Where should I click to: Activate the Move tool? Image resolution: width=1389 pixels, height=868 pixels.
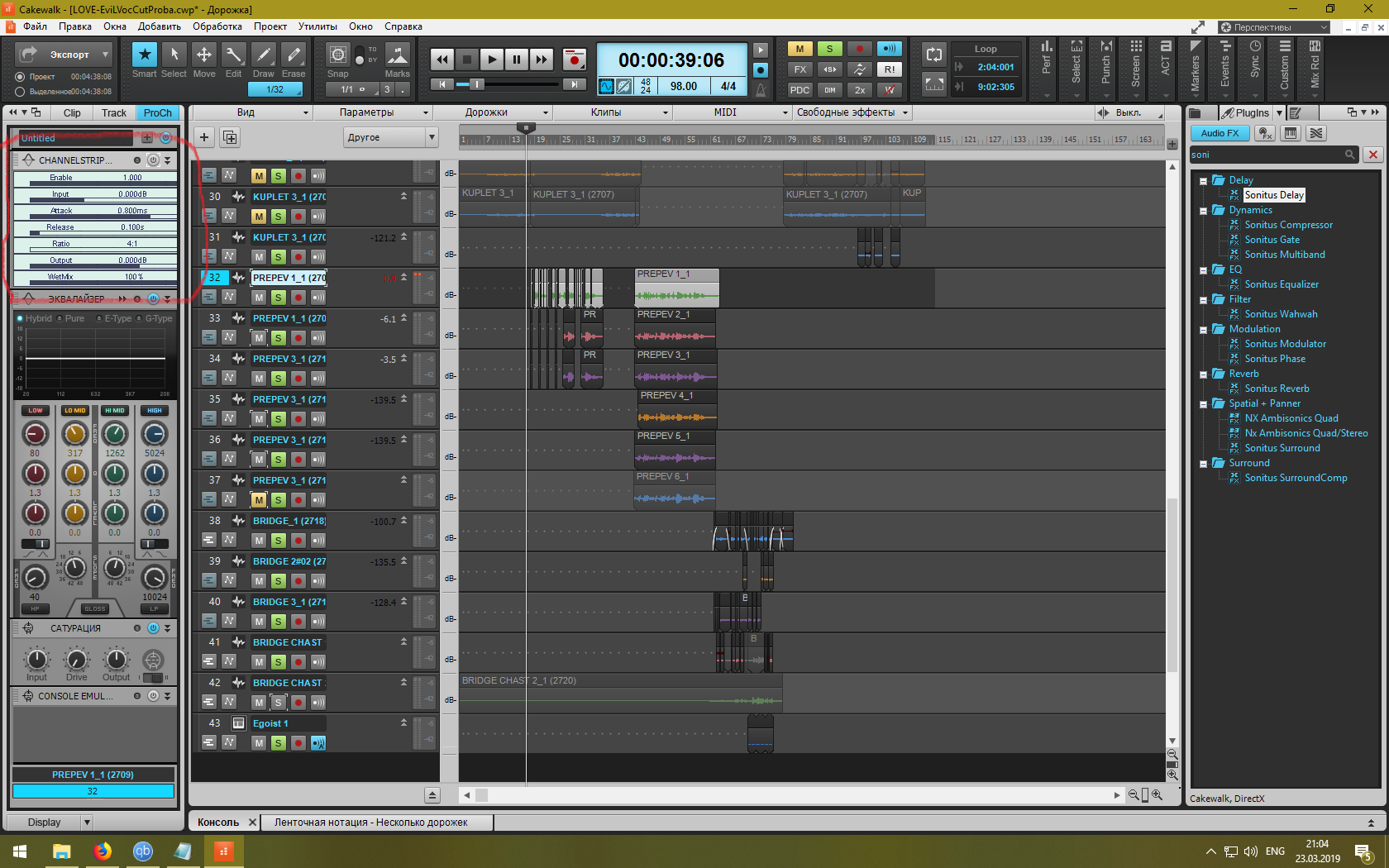click(203, 55)
